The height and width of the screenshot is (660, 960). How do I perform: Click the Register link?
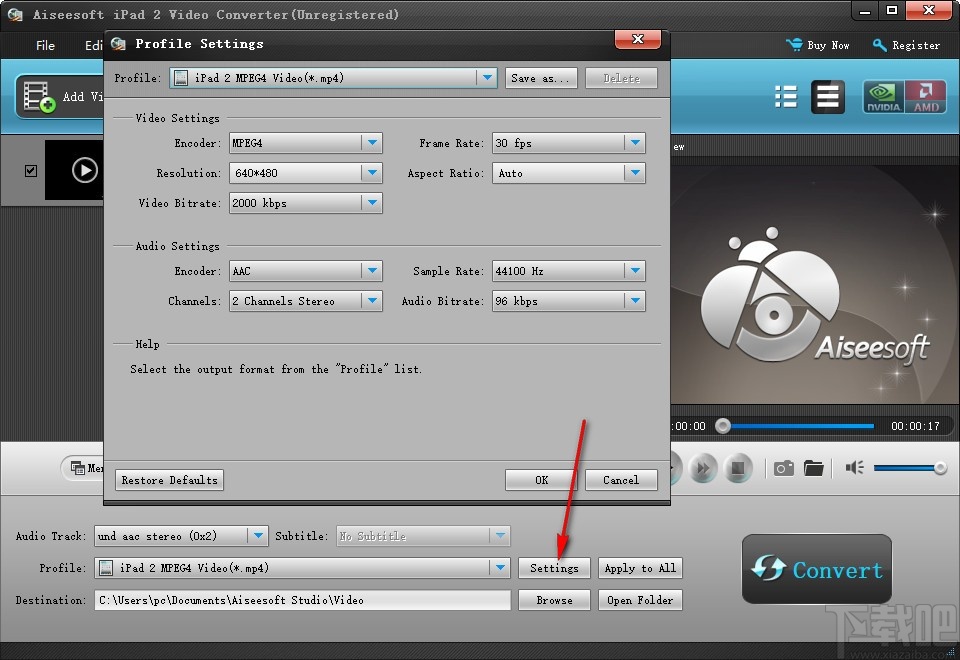pos(915,45)
